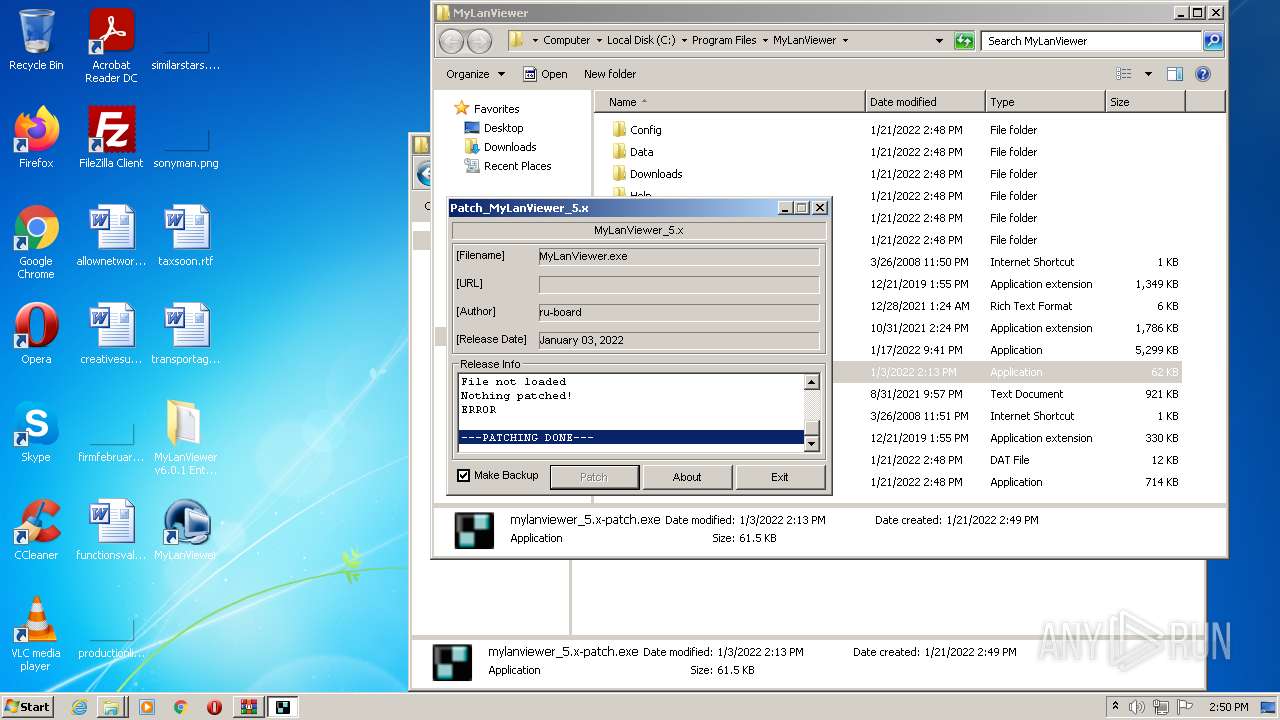Launch CCleaner desktop shortcut
1280x720 pixels.
click(x=36, y=529)
